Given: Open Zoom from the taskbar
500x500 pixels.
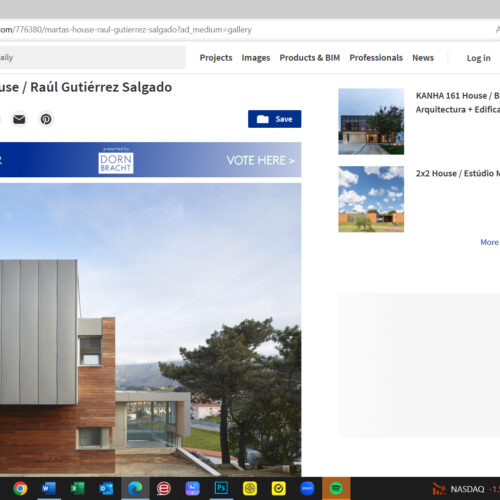Looking at the screenshot, I should pyautogui.click(x=307, y=489).
